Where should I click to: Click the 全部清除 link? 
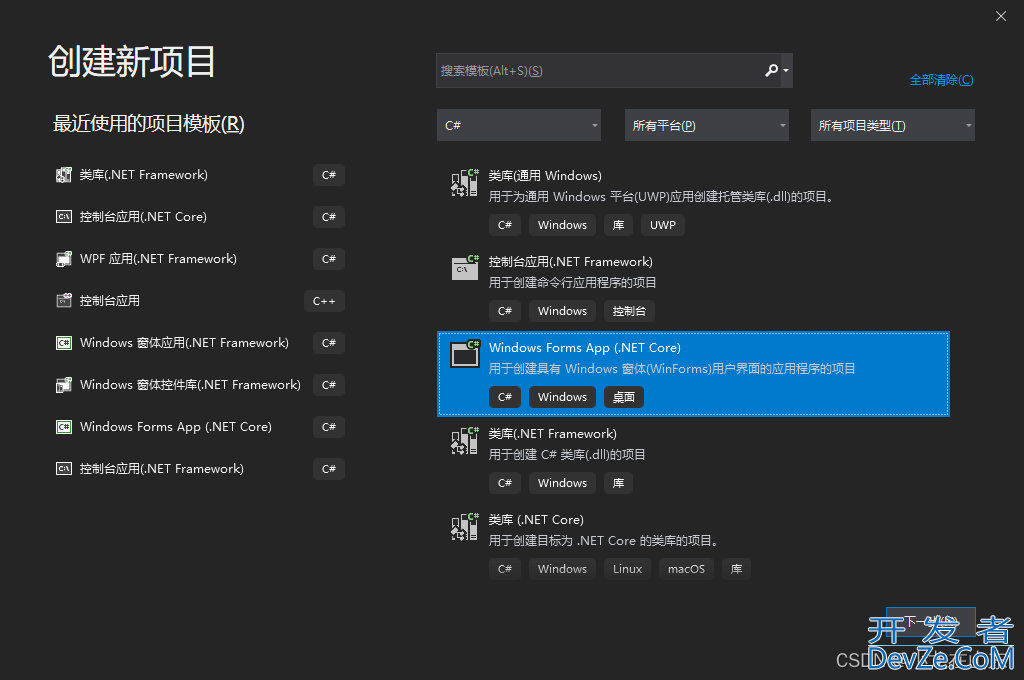point(940,80)
